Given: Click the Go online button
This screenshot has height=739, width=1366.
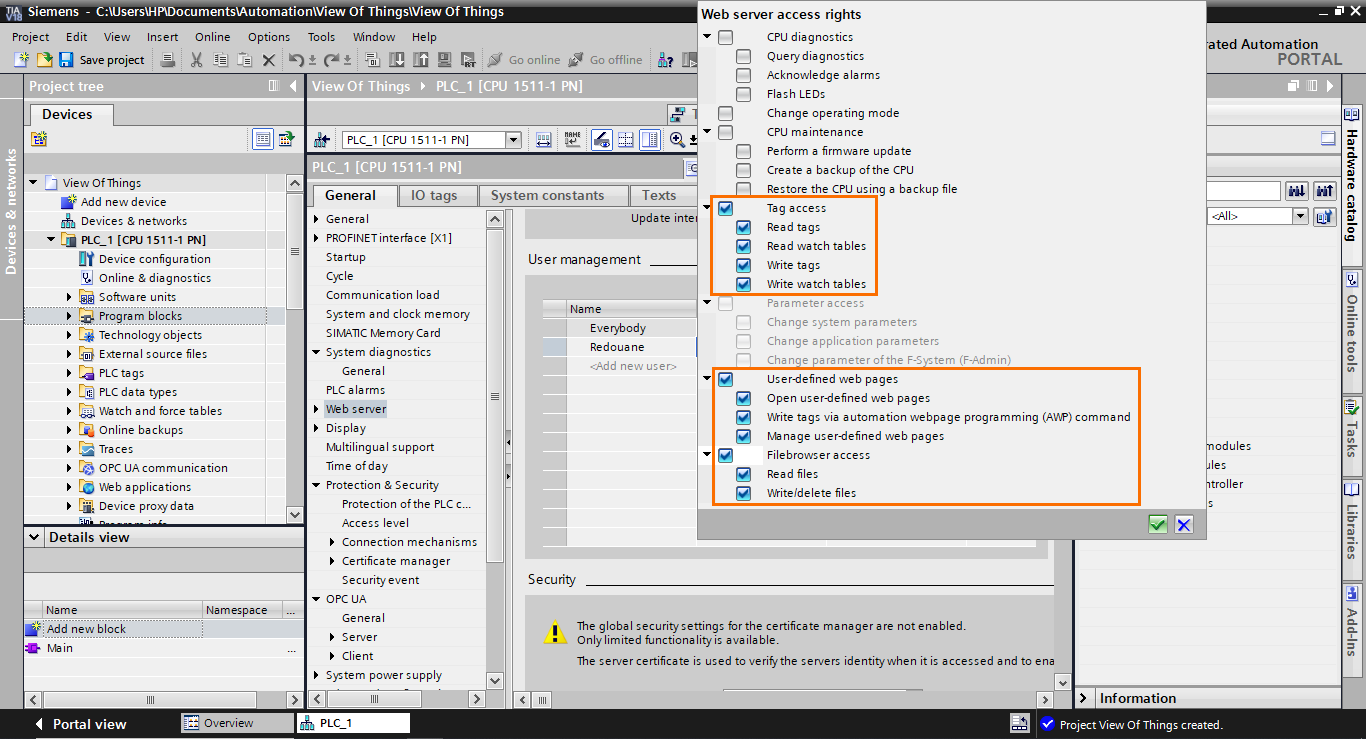Looking at the screenshot, I should click(524, 60).
